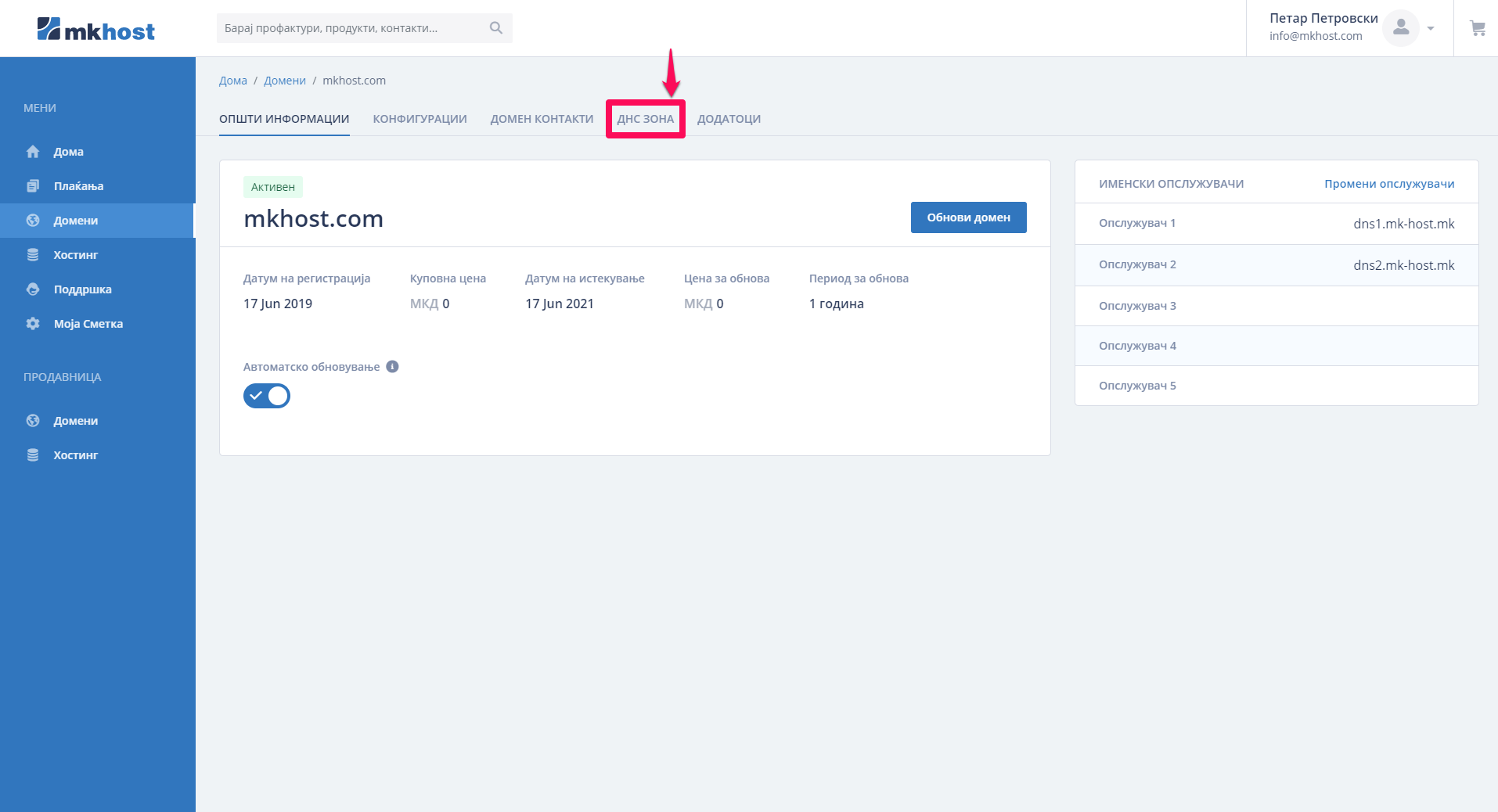Click the home icon in sidebar menu
This screenshot has height=812, width=1498.
click(33, 152)
